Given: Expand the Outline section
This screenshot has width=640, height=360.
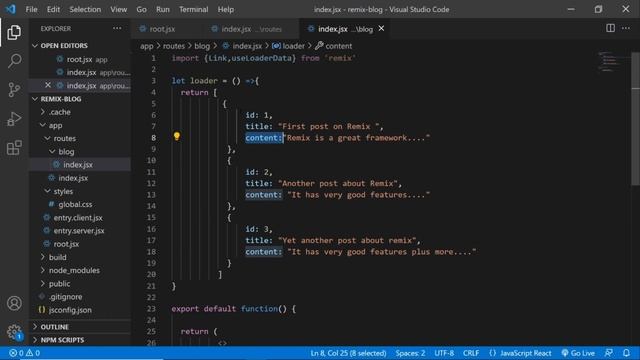Looking at the screenshot, I should (80, 327).
